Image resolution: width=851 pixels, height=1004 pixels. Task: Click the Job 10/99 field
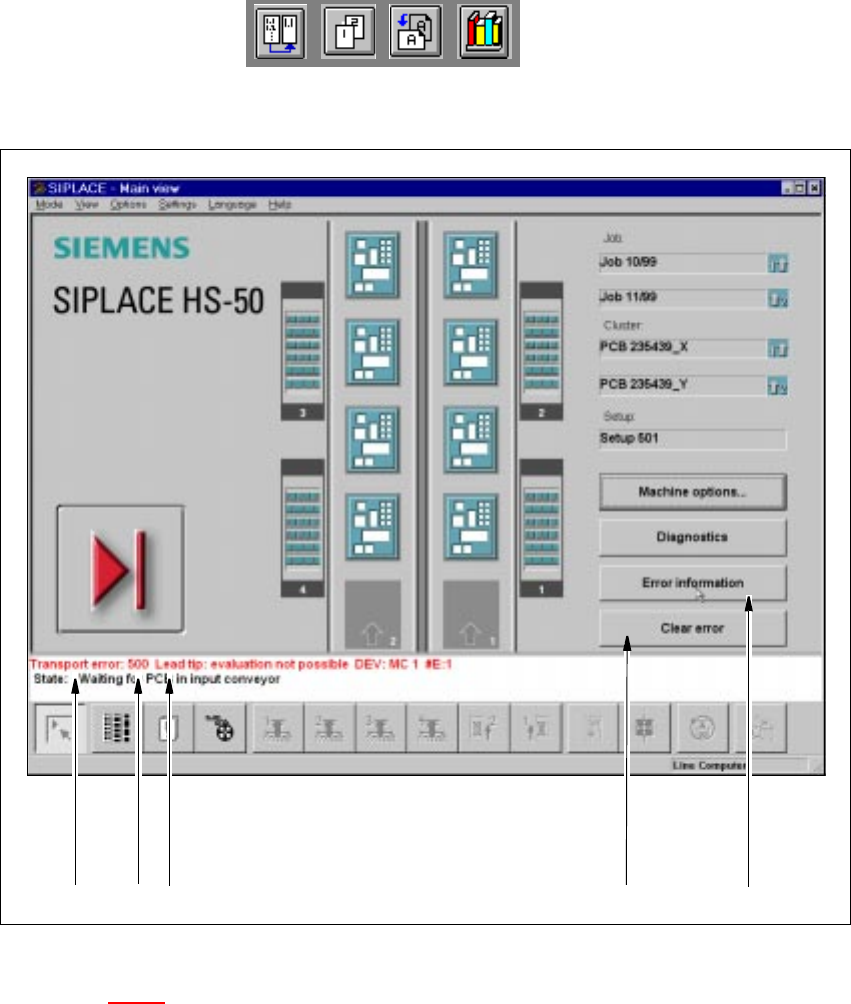point(682,263)
